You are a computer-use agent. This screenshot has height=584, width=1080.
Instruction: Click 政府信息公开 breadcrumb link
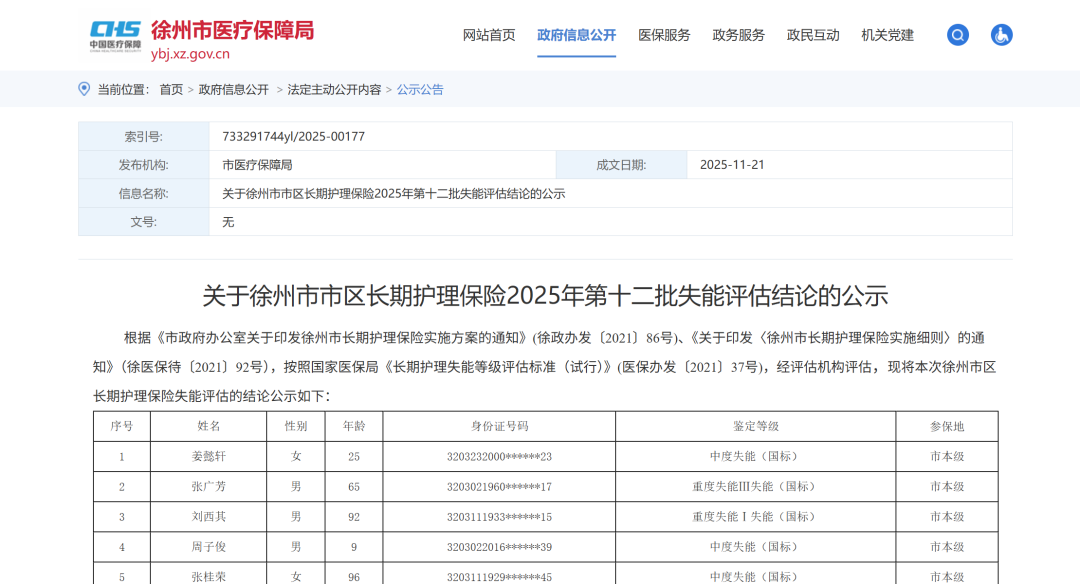coord(234,89)
